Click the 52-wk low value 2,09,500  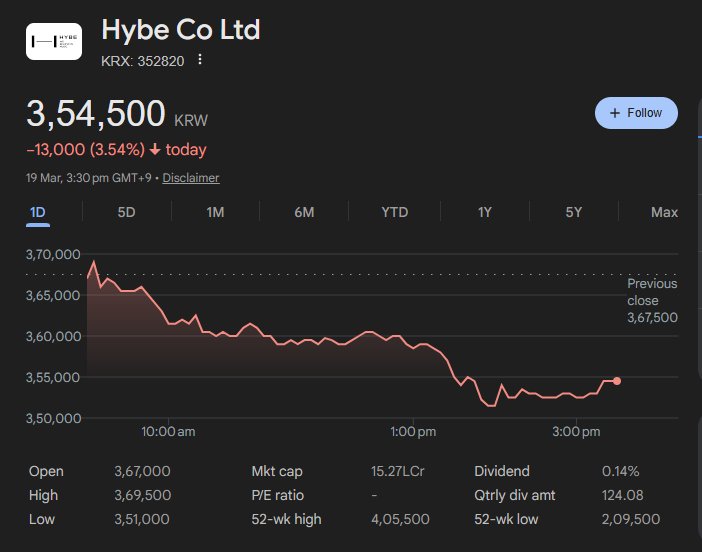(x=631, y=519)
